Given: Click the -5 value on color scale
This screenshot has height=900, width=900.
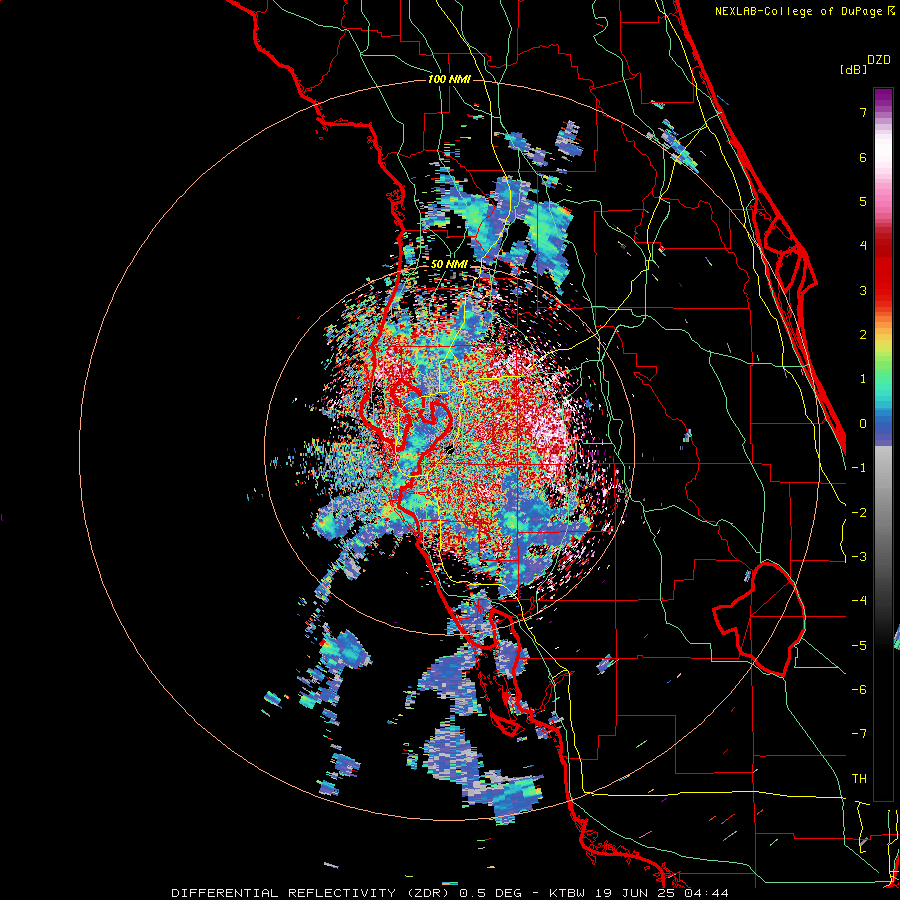Looking at the screenshot, I should (x=859, y=646).
